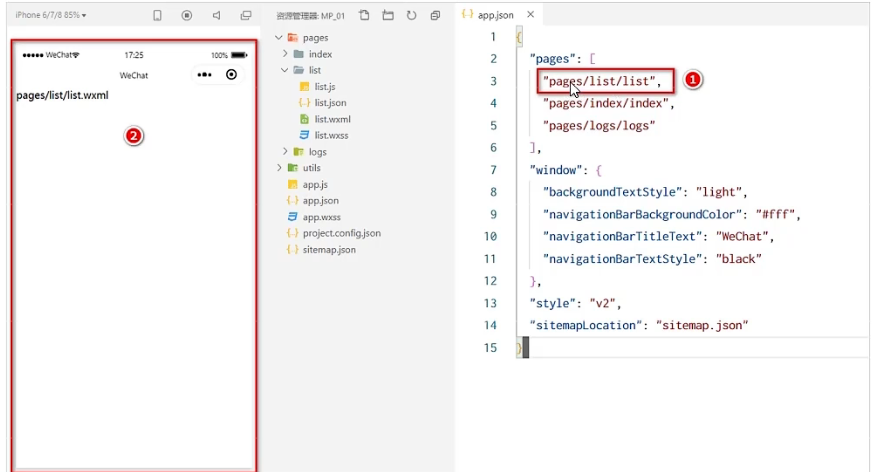Viewport: 876px width, 472px height.
Task: Click the simulator record circle icon
Action: tap(187, 16)
